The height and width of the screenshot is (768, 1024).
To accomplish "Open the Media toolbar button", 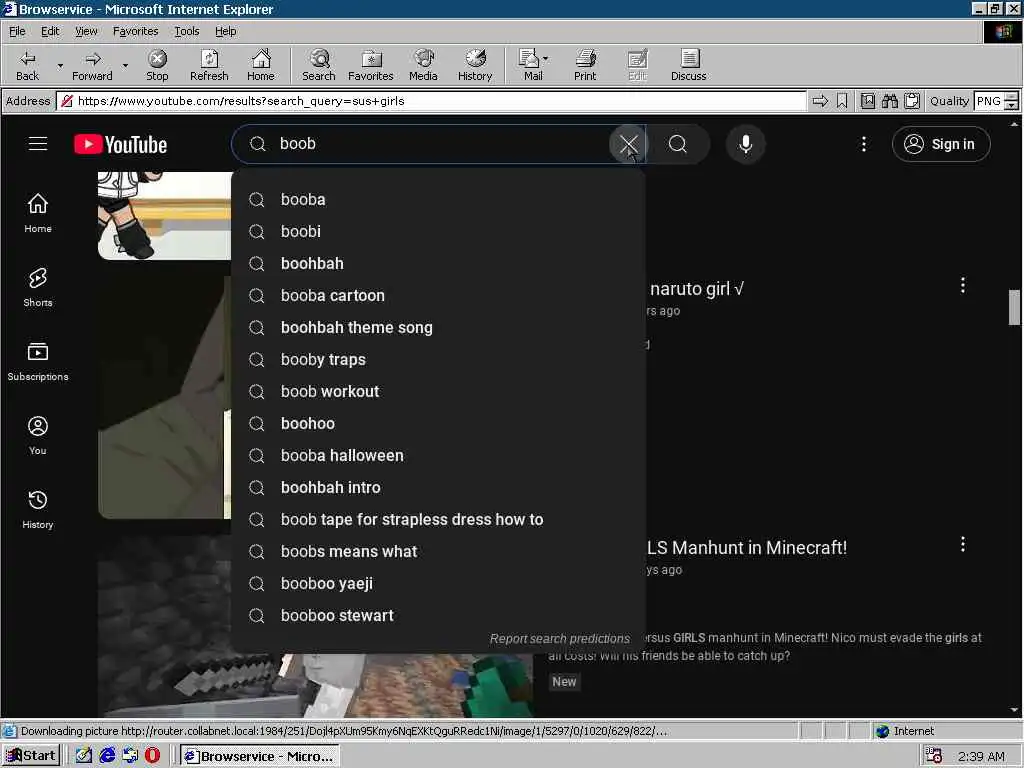I will tap(423, 65).
